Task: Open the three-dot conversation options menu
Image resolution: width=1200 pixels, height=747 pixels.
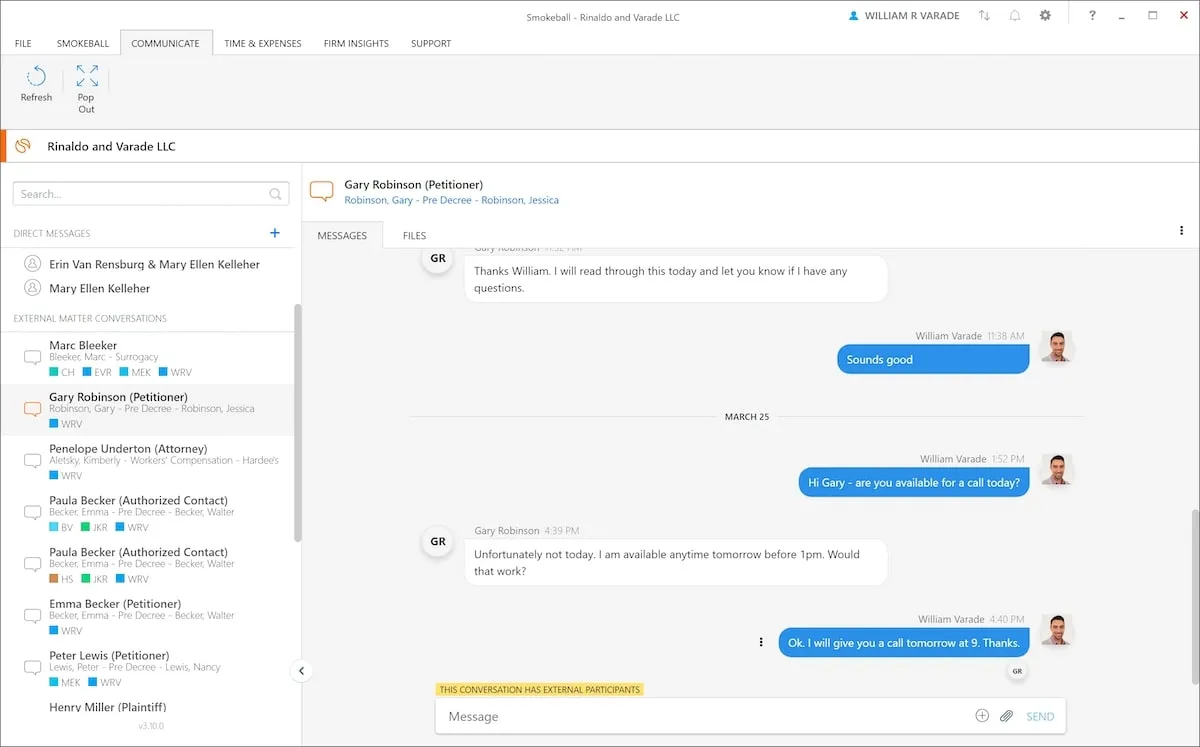Action: [x=1182, y=231]
